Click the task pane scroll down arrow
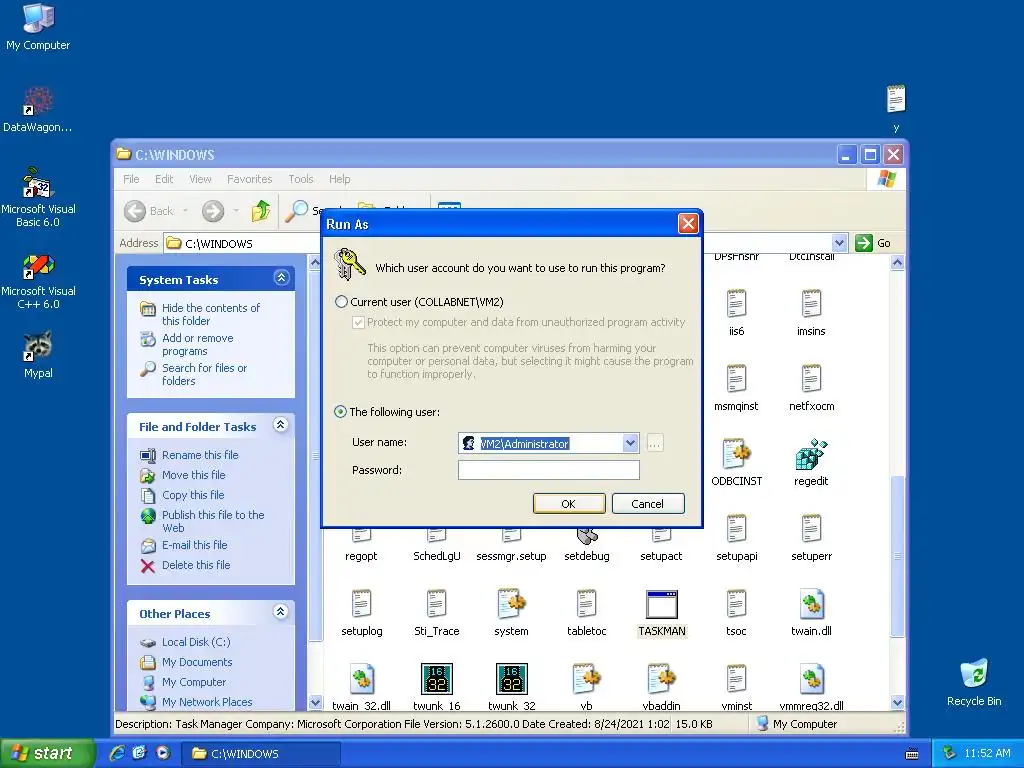 (315, 703)
